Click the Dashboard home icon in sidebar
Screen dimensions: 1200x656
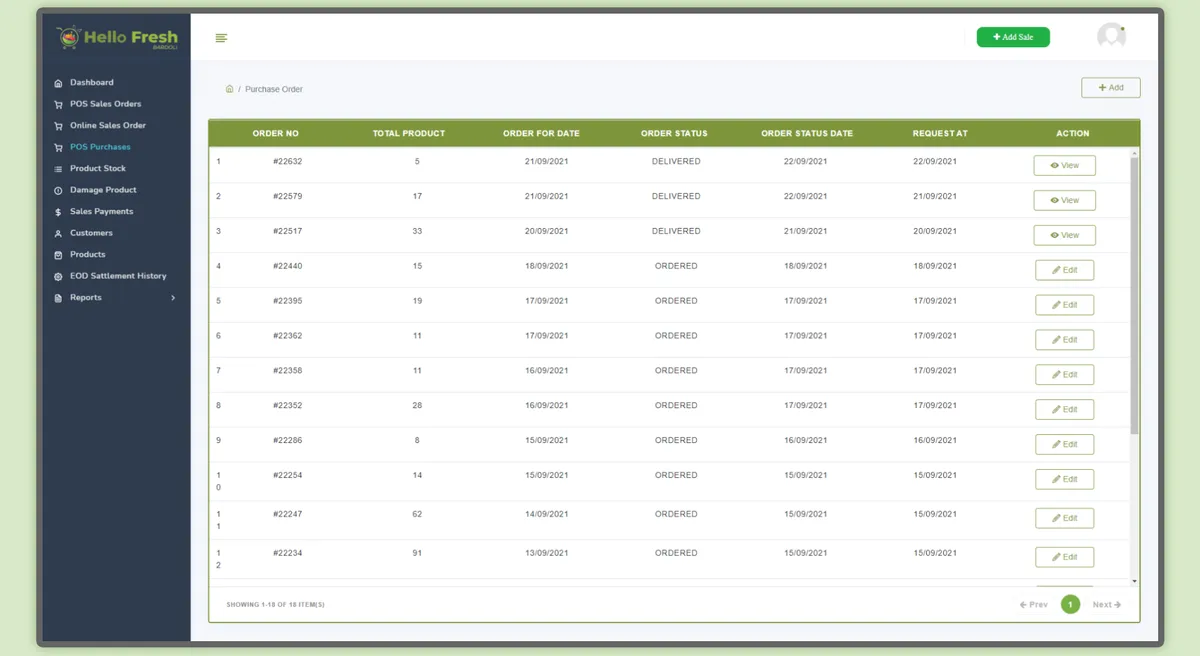[58, 83]
